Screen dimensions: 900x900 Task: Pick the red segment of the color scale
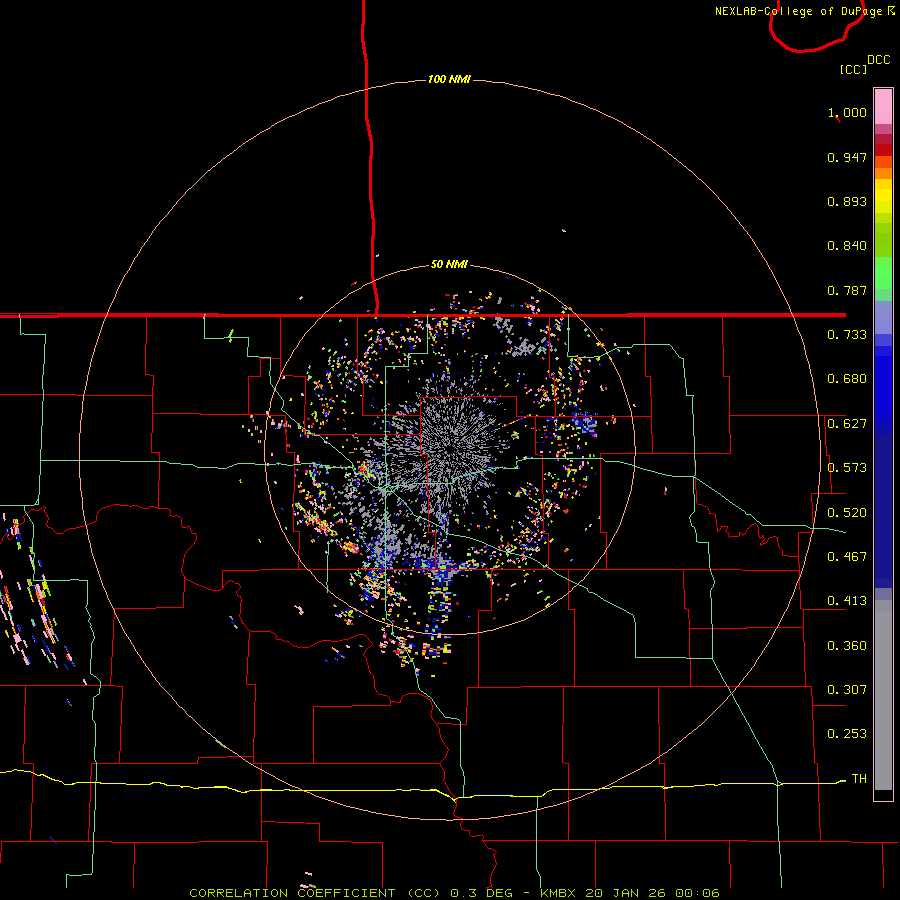883,150
